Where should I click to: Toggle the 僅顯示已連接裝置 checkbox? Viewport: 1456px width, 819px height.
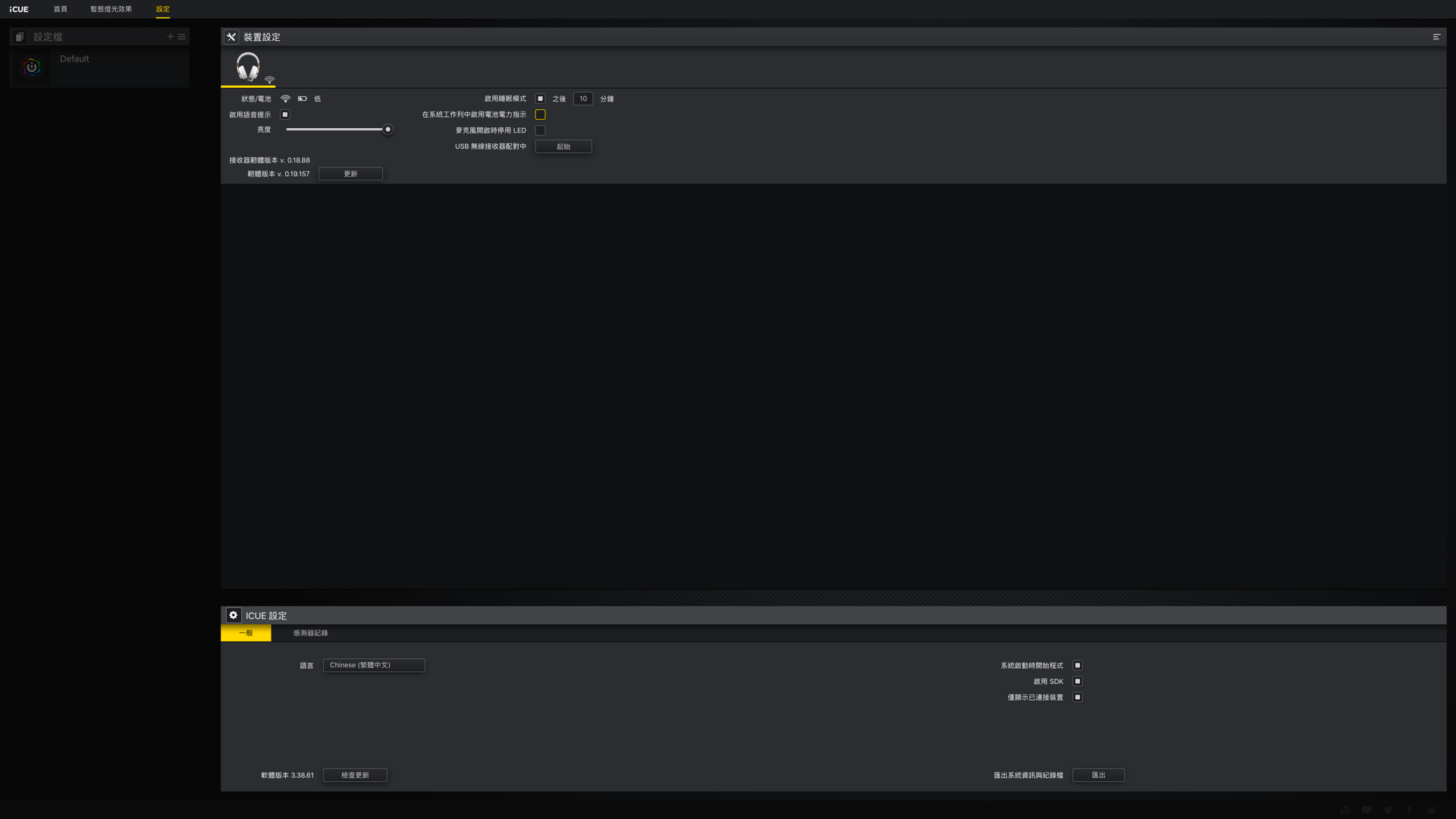point(1078,698)
